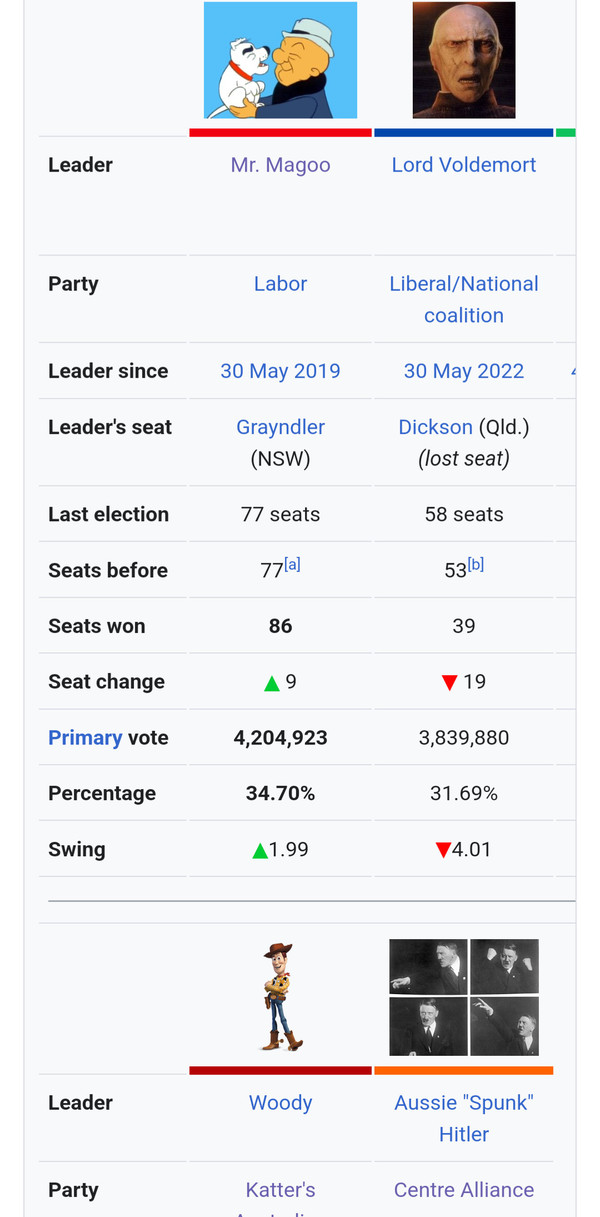Follow the Dickson seat link
Screen dimensions: 600x1217
coord(435,427)
